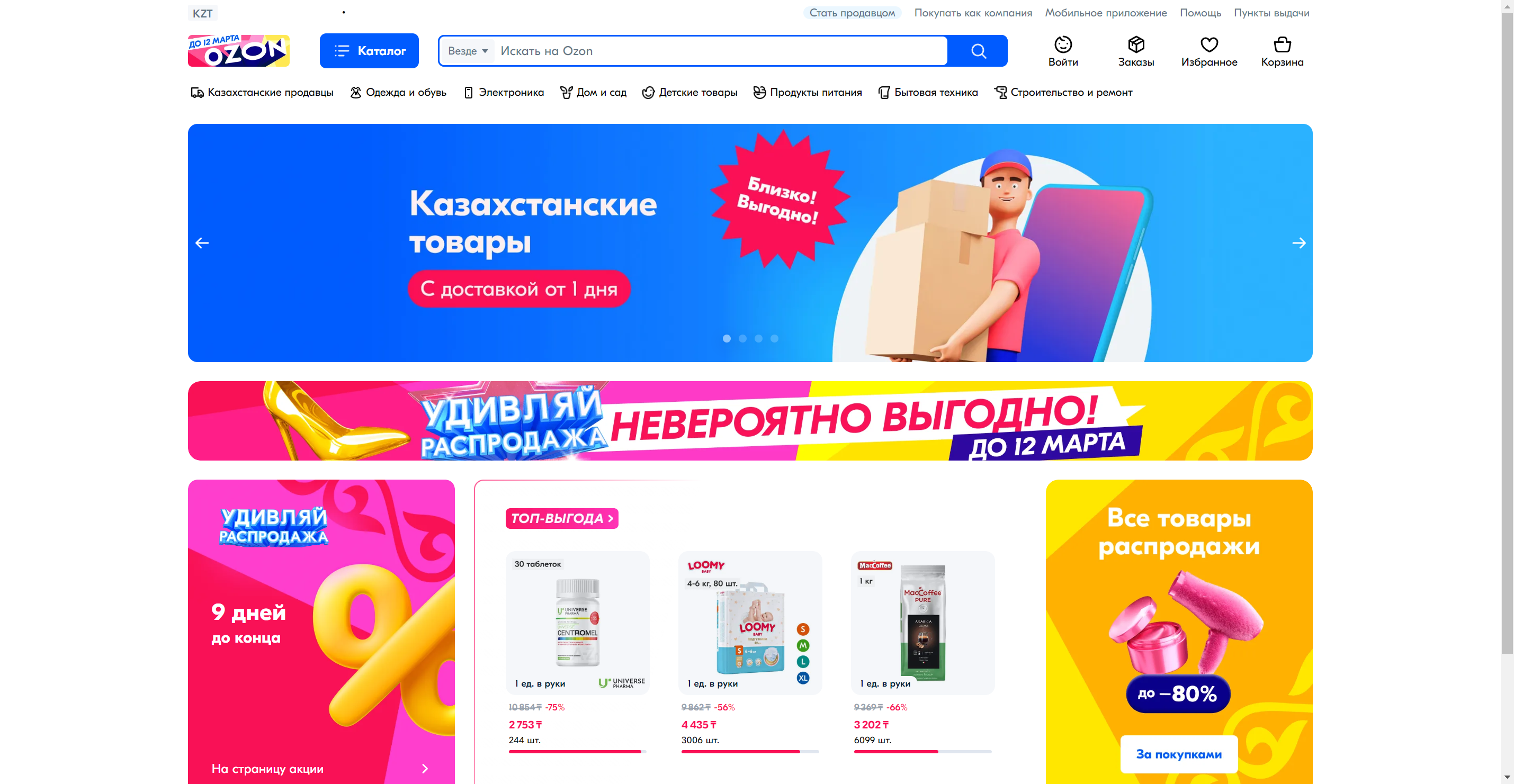Follow Стать продавцом link

tap(852, 13)
